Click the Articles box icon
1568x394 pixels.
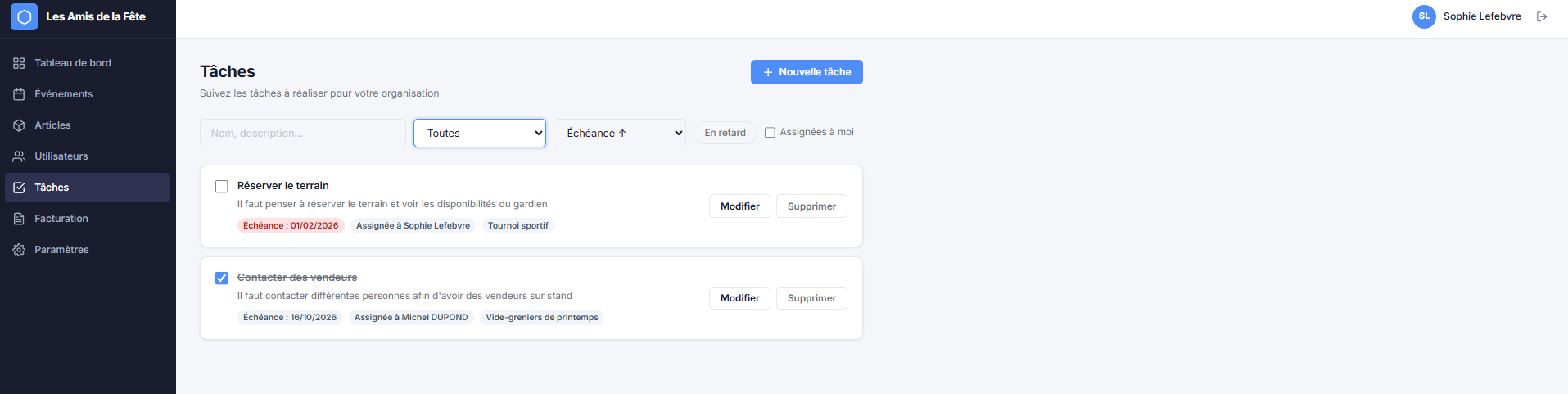[19, 125]
